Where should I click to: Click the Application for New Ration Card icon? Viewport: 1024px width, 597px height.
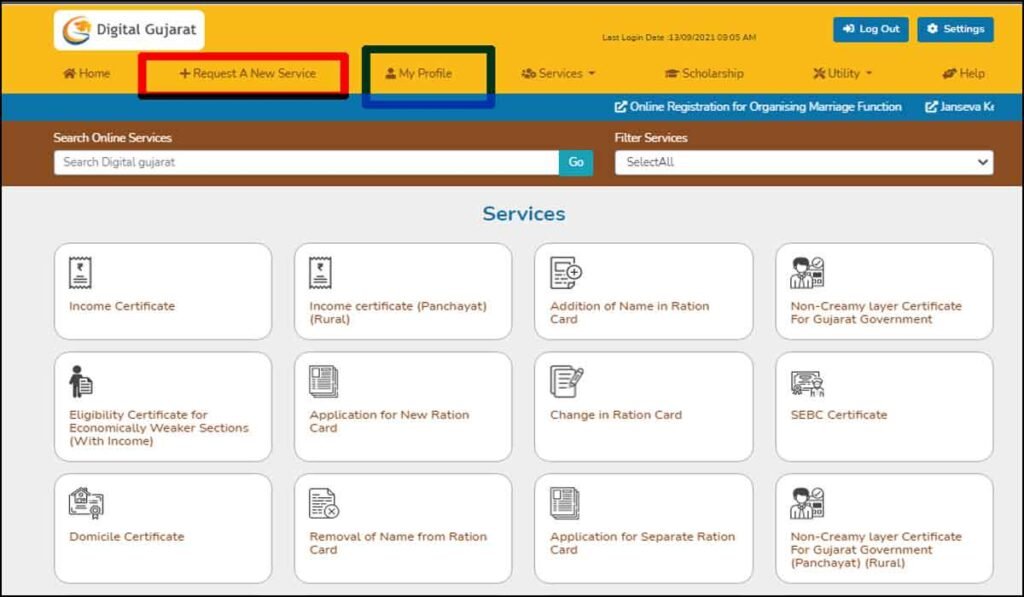(x=323, y=381)
